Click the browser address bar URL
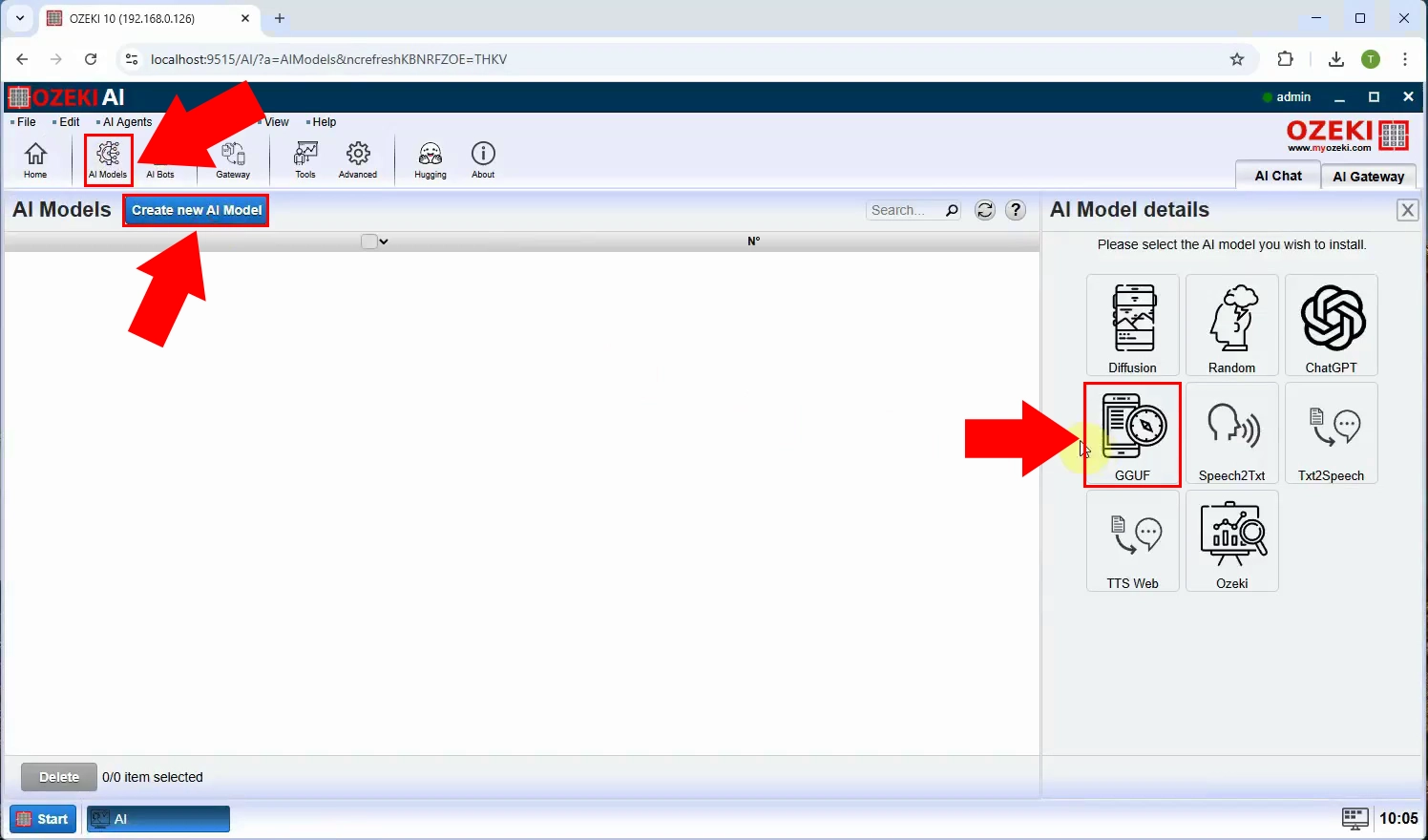The image size is (1428, 840). (329, 59)
